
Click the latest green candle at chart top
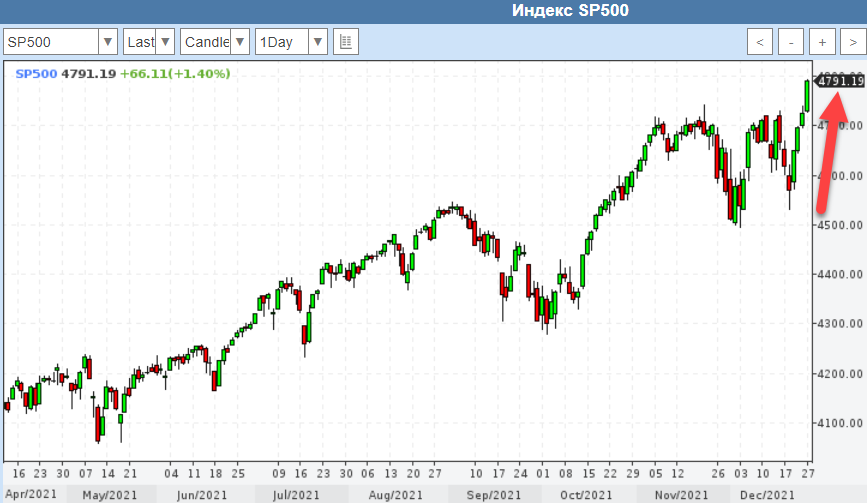coord(807,94)
